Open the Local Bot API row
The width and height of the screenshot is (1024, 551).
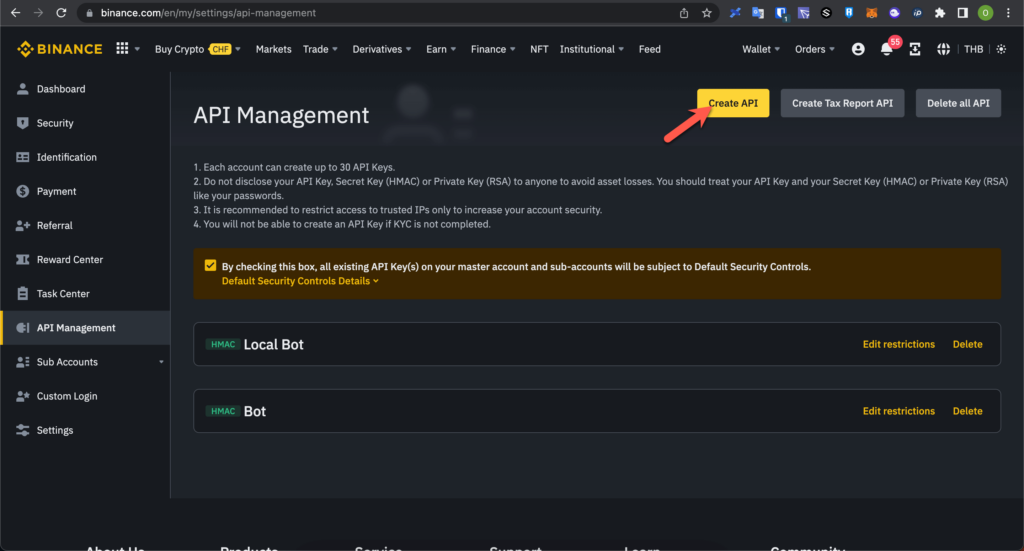[x=597, y=344]
